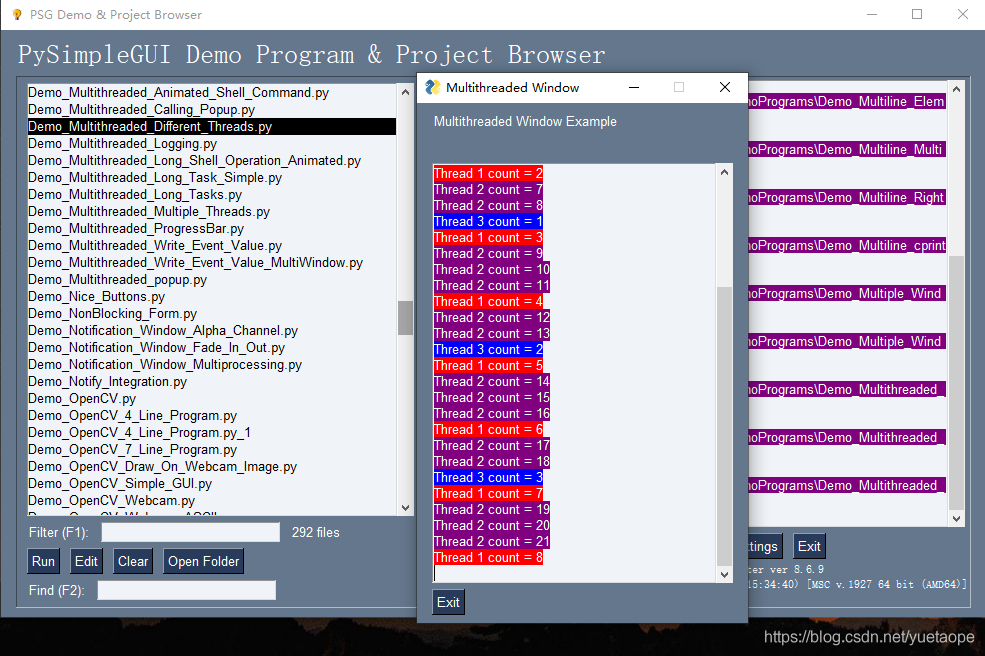Click the thread output scrollbar thumb
The height and width of the screenshot is (656, 985).
(x=724, y=427)
